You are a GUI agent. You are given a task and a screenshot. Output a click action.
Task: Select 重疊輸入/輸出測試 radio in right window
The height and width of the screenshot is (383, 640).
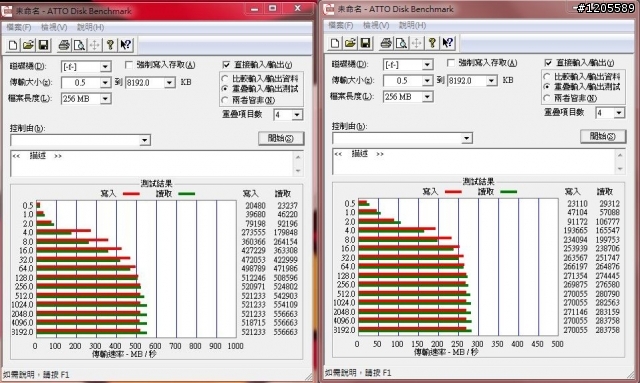[x=547, y=87]
